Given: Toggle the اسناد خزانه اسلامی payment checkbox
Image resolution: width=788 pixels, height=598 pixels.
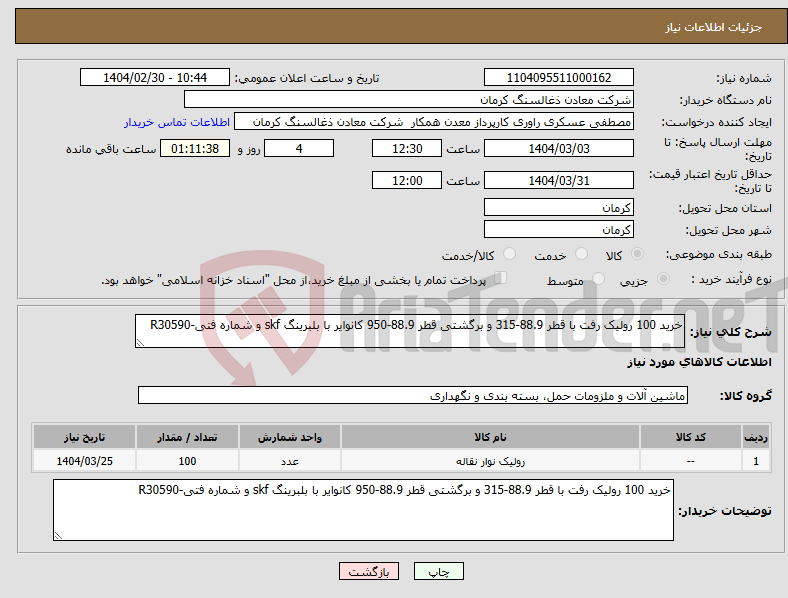Looking at the screenshot, I should 501,278.
